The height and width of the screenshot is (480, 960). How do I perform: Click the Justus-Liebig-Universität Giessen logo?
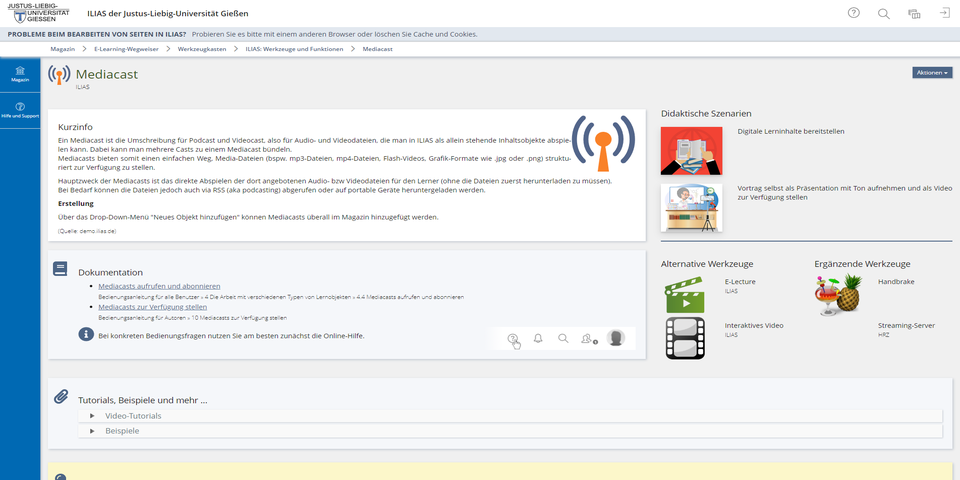(38, 12)
